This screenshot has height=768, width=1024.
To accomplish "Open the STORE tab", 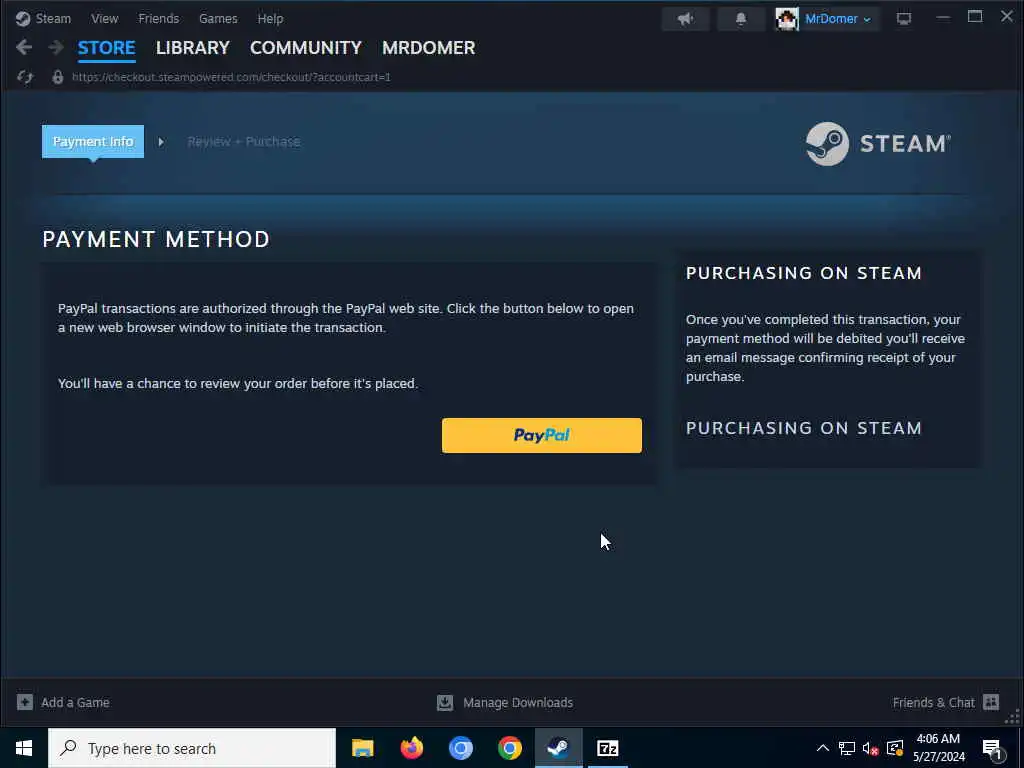I will pos(106,48).
